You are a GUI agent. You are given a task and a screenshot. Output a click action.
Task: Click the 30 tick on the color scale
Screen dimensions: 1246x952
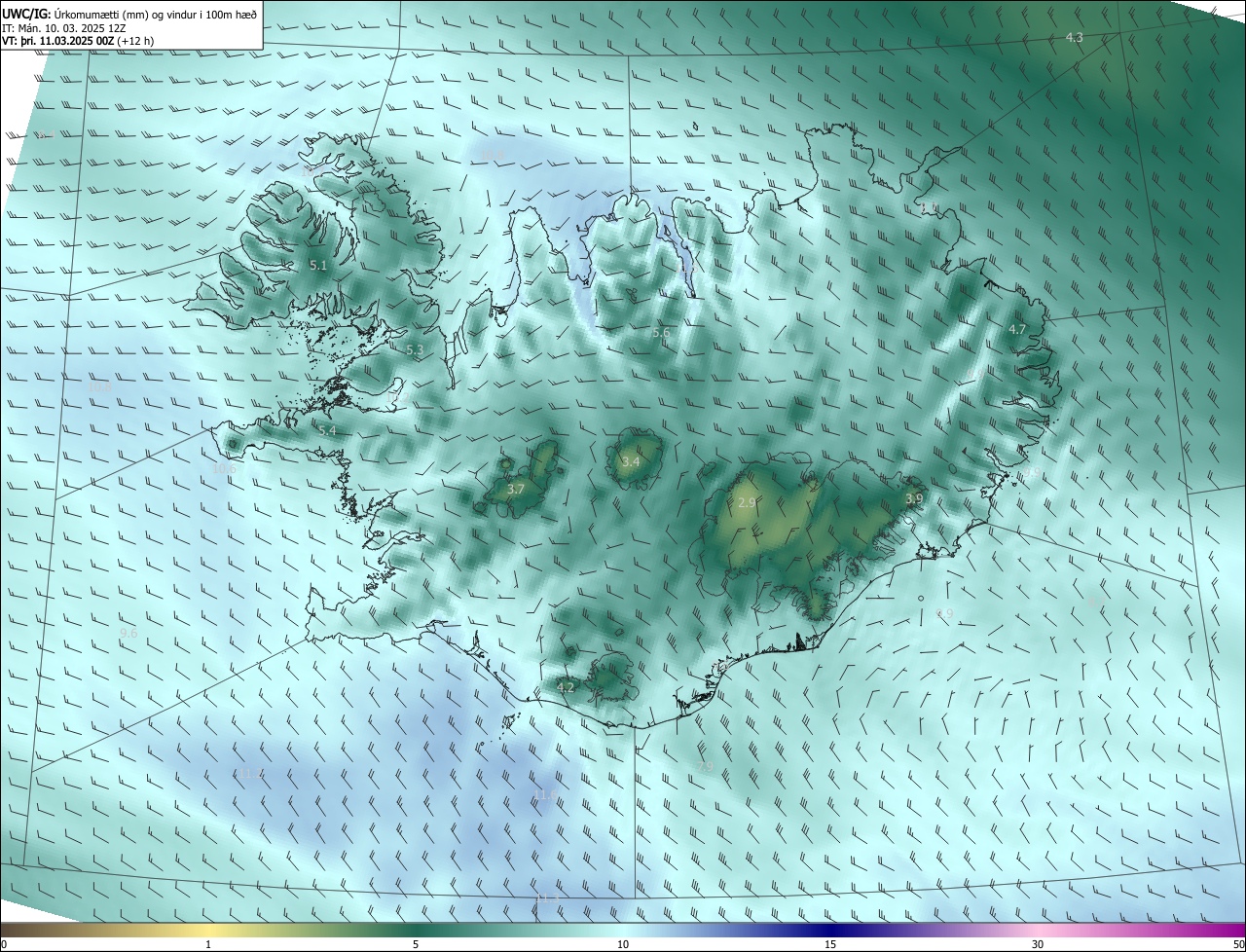[1038, 944]
